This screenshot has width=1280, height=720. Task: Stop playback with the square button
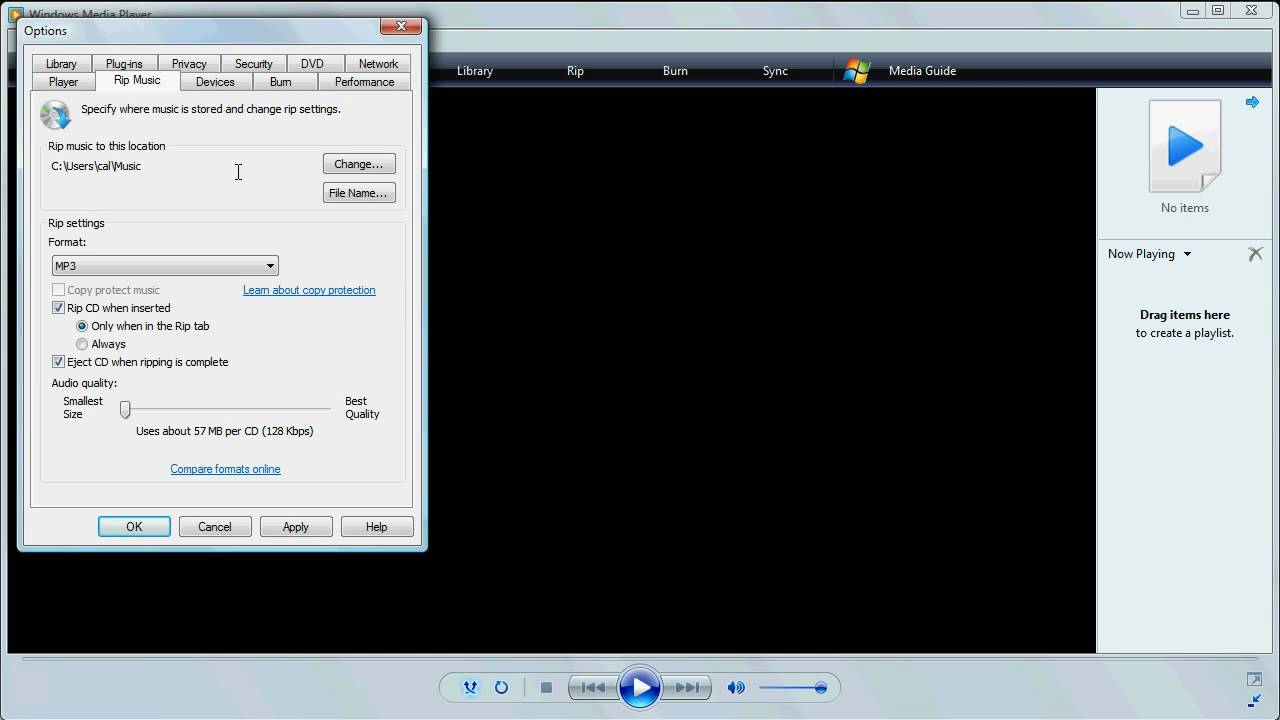click(546, 687)
